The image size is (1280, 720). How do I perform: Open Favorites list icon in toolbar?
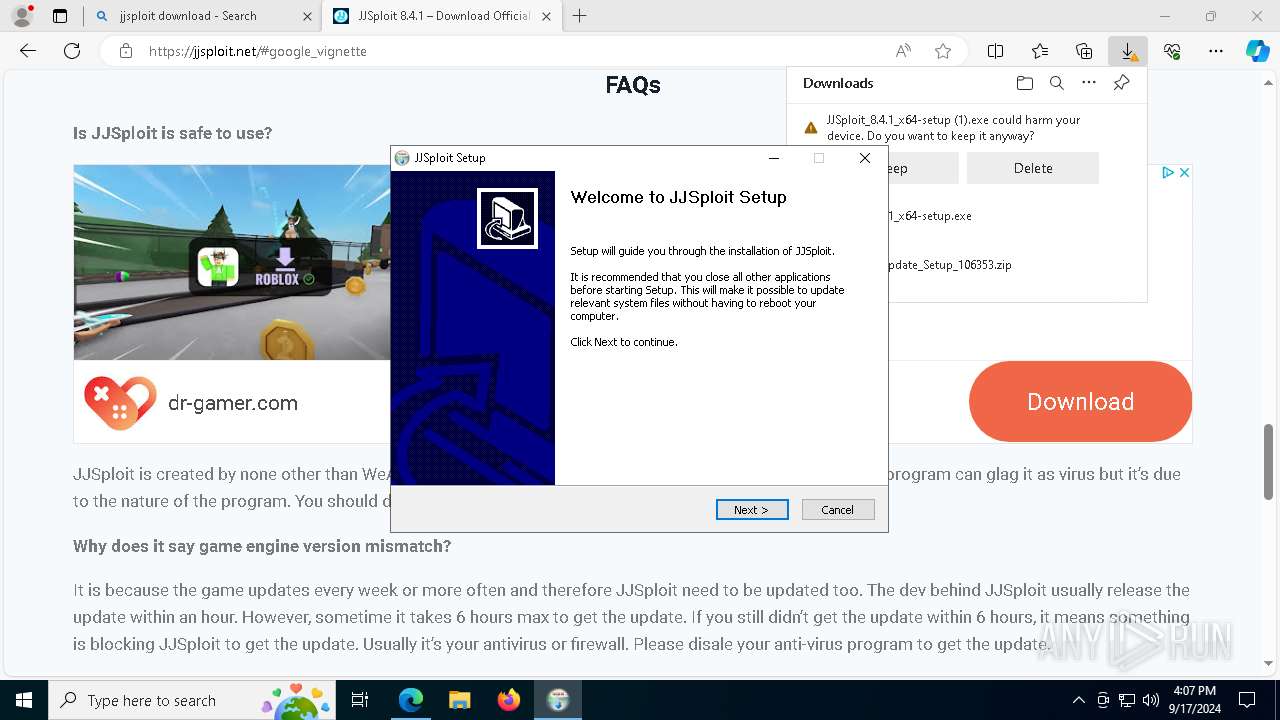point(1040,51)
